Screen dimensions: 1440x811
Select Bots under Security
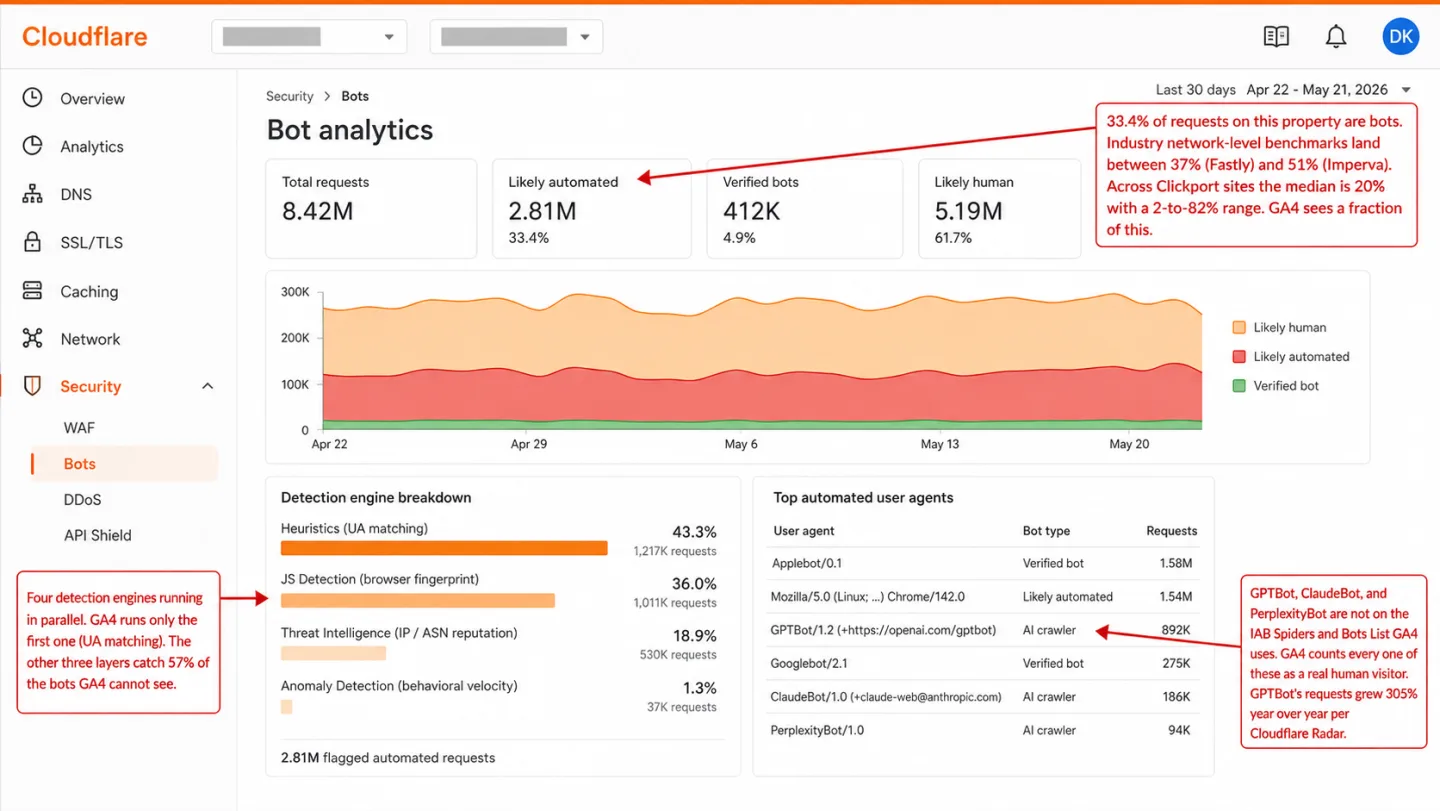(x=124, y=464)
